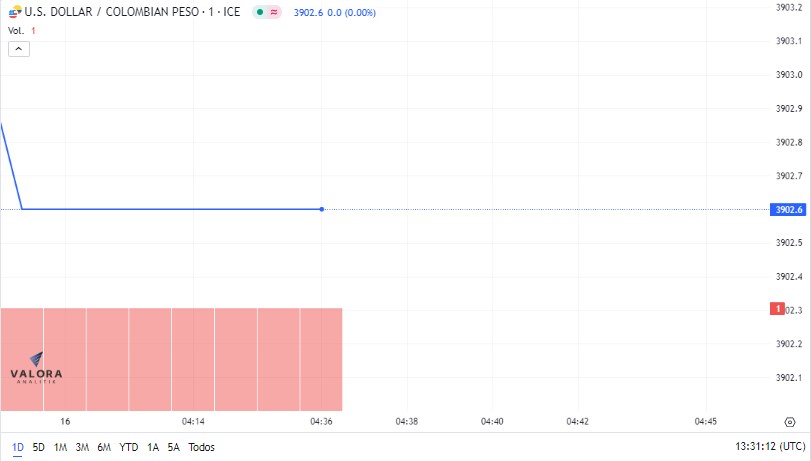This screenshot has height=461, width=811.
Task: Click the green market status dot
Action: coord(260,12)
